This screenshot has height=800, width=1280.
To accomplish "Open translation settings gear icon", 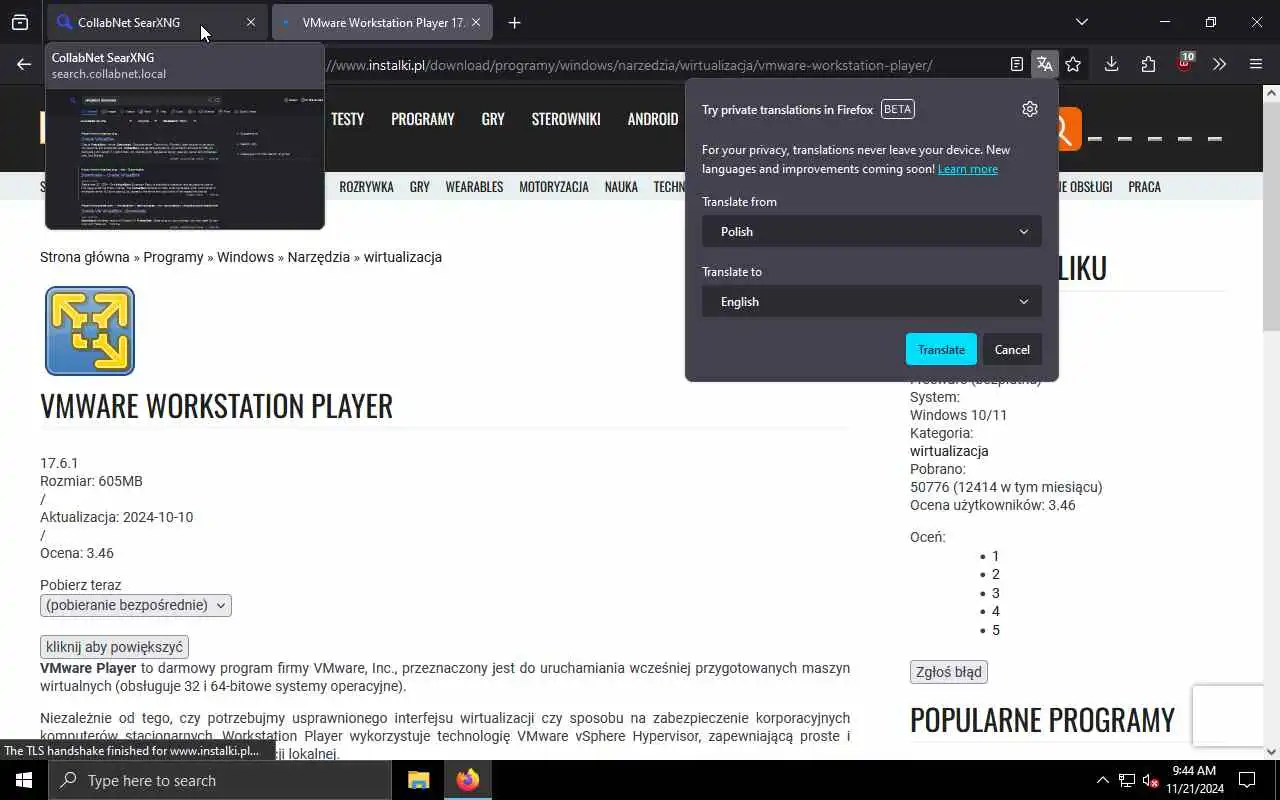I will coord(1030,109).
